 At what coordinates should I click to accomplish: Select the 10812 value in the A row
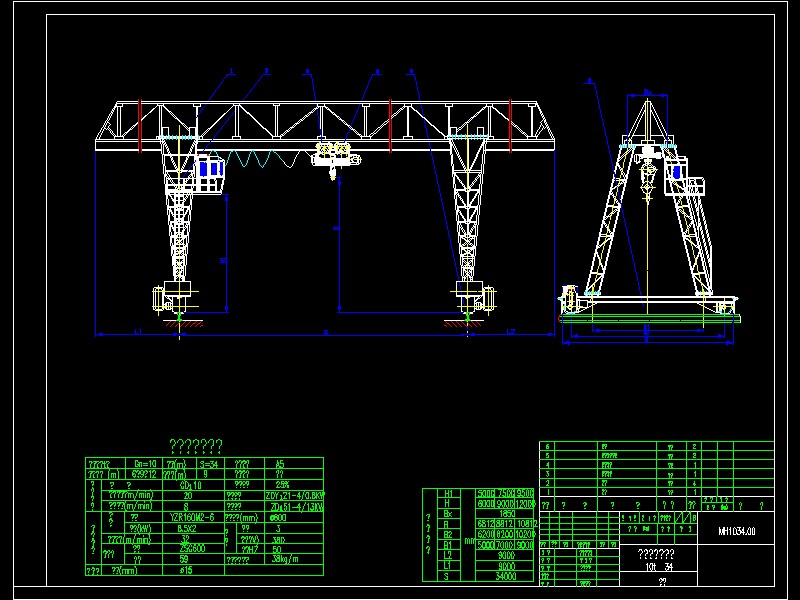(x=527, y=524)
